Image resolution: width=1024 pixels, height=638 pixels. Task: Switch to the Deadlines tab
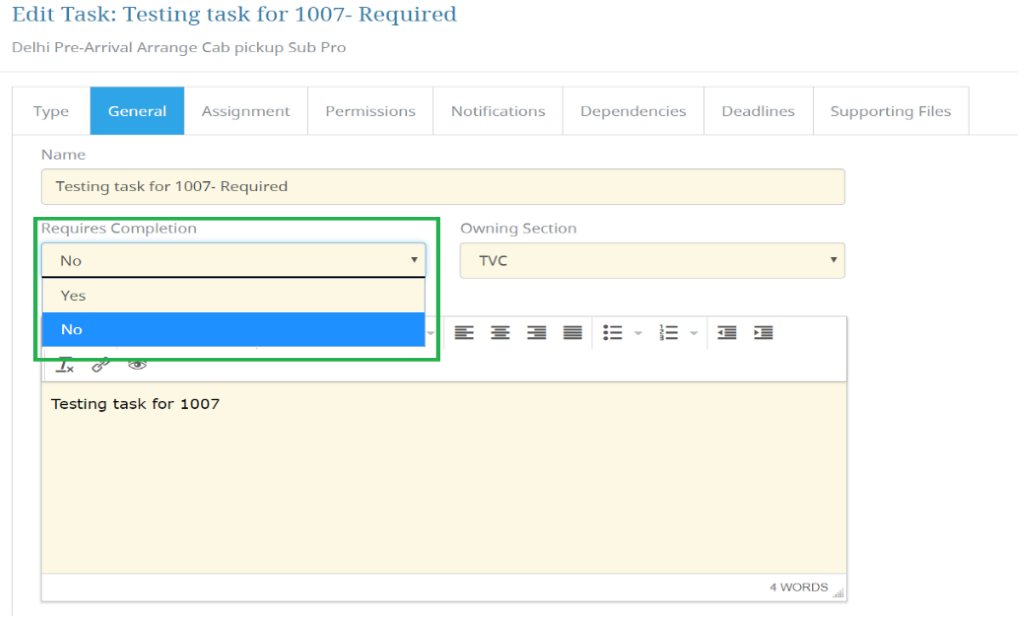pos(758,111)
